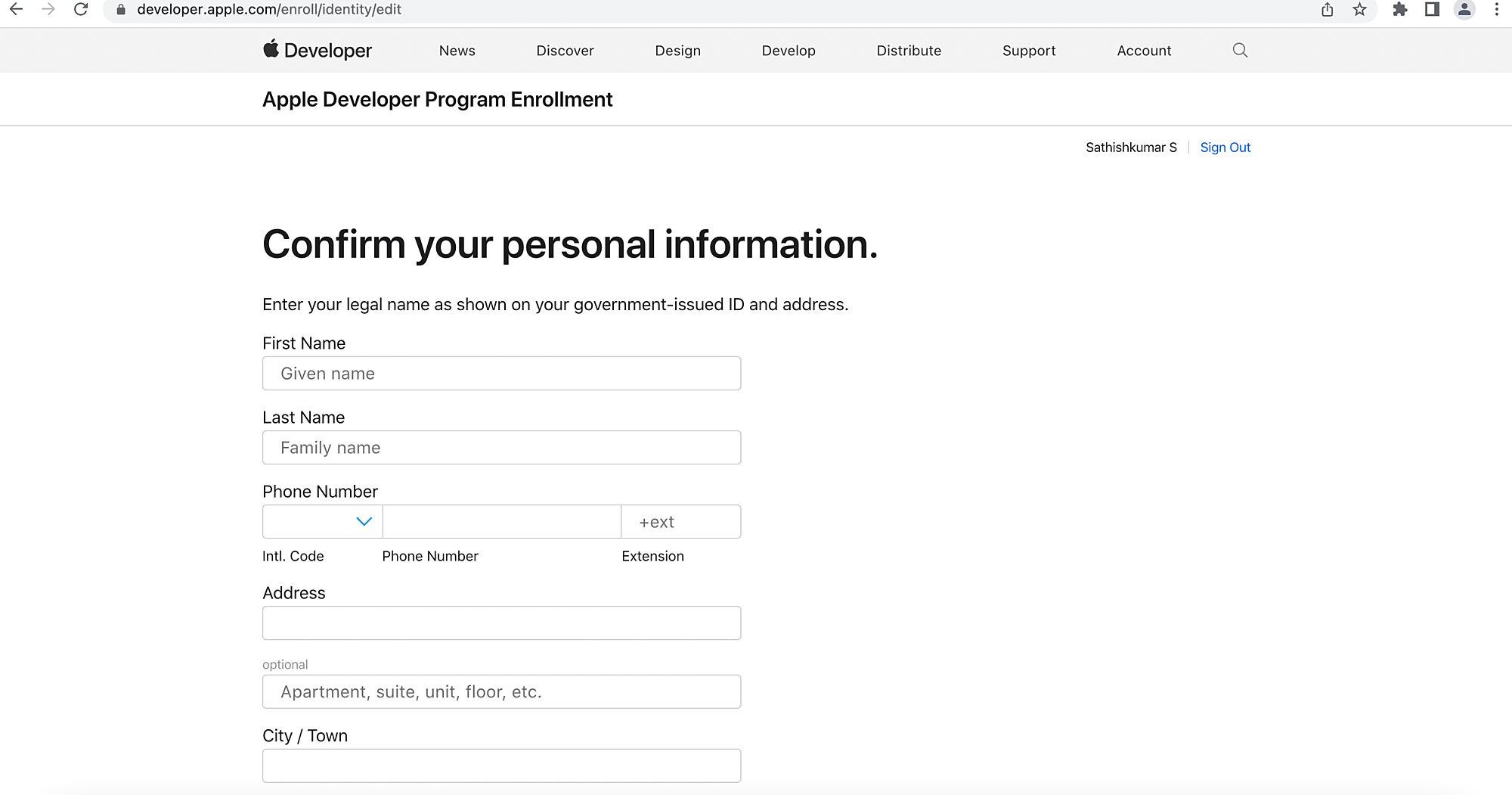
Task: Focus the First Name given name field
Action: tap(501, 374)
